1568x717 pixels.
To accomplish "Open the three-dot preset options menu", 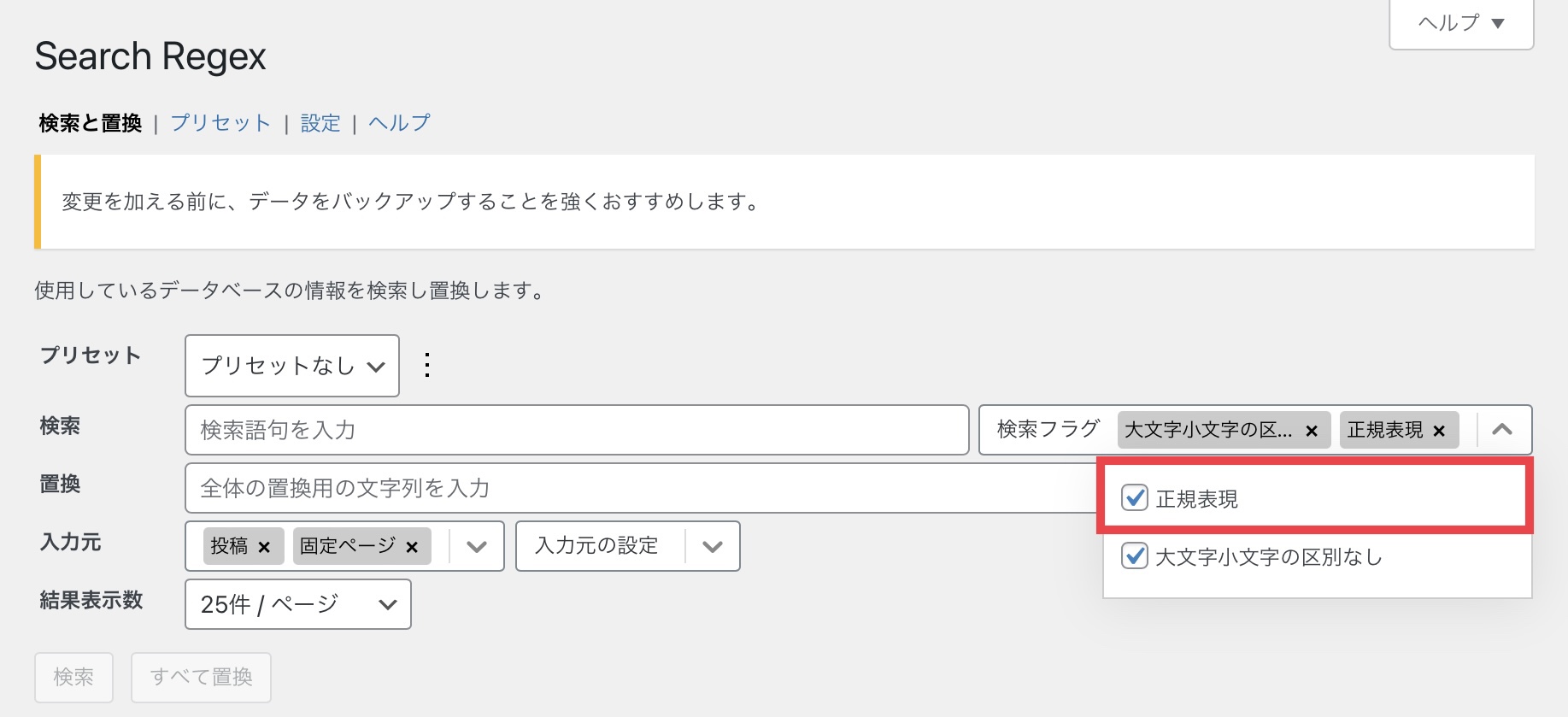I will (x=427, y=366).
